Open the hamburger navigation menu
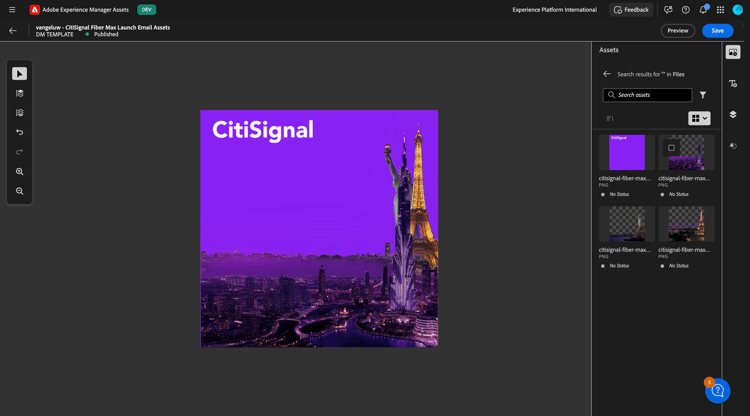750x416 pixels. 12,10
